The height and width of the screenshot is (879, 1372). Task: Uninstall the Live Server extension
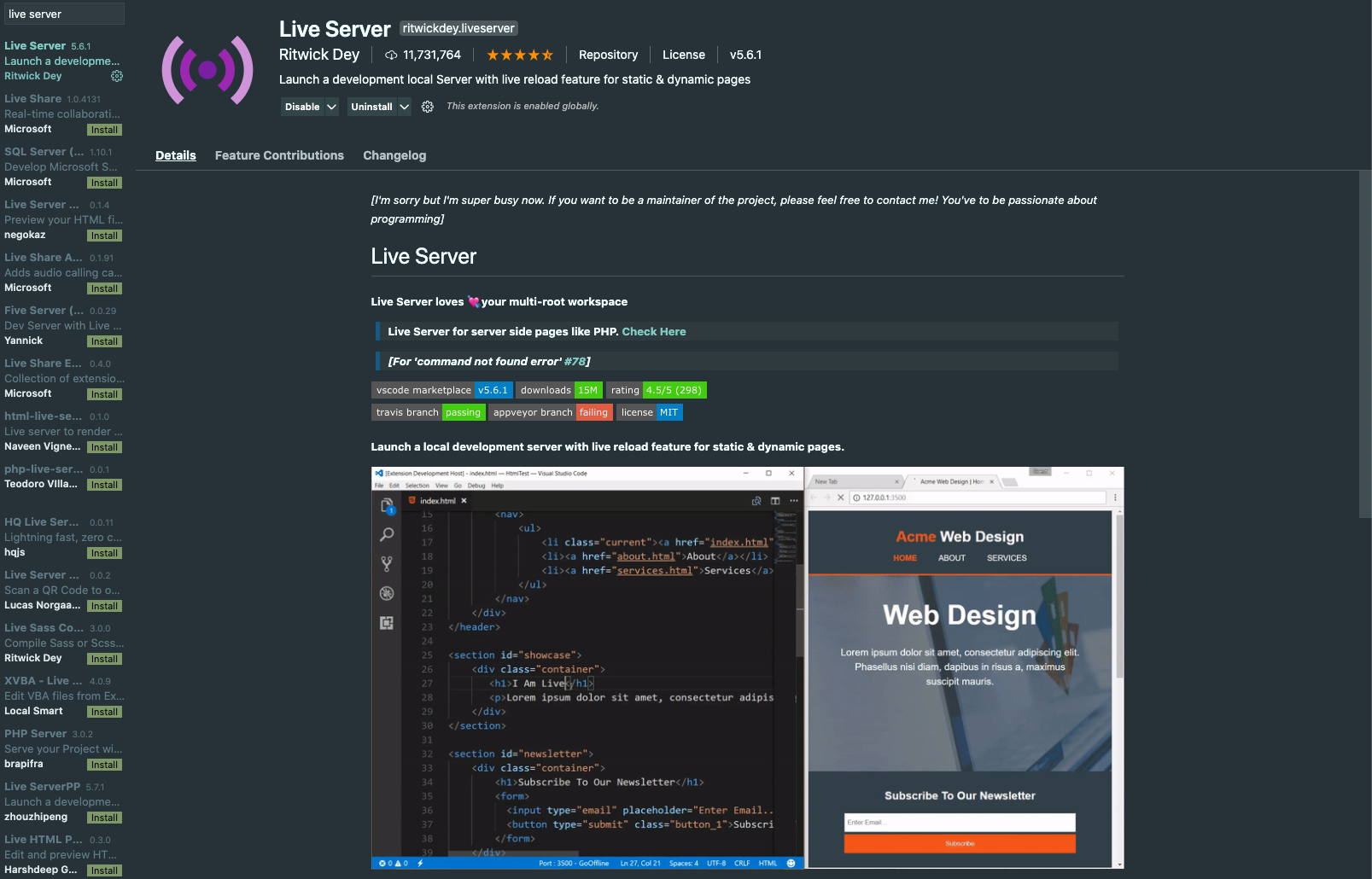tap(371, 107)
